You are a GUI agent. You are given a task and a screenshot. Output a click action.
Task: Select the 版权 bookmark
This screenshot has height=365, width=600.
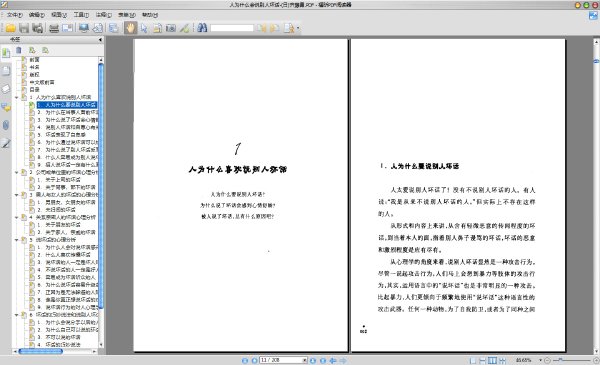tap(34, 75)
